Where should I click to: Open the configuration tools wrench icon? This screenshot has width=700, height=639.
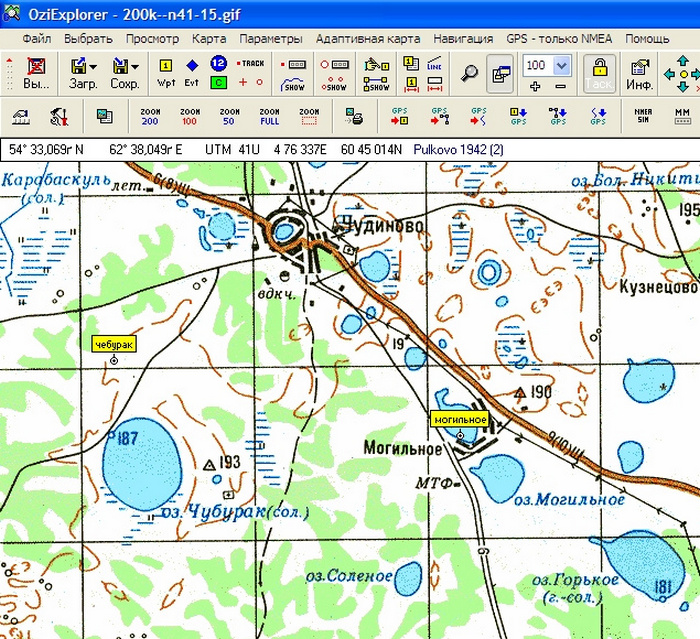[59, 117]
